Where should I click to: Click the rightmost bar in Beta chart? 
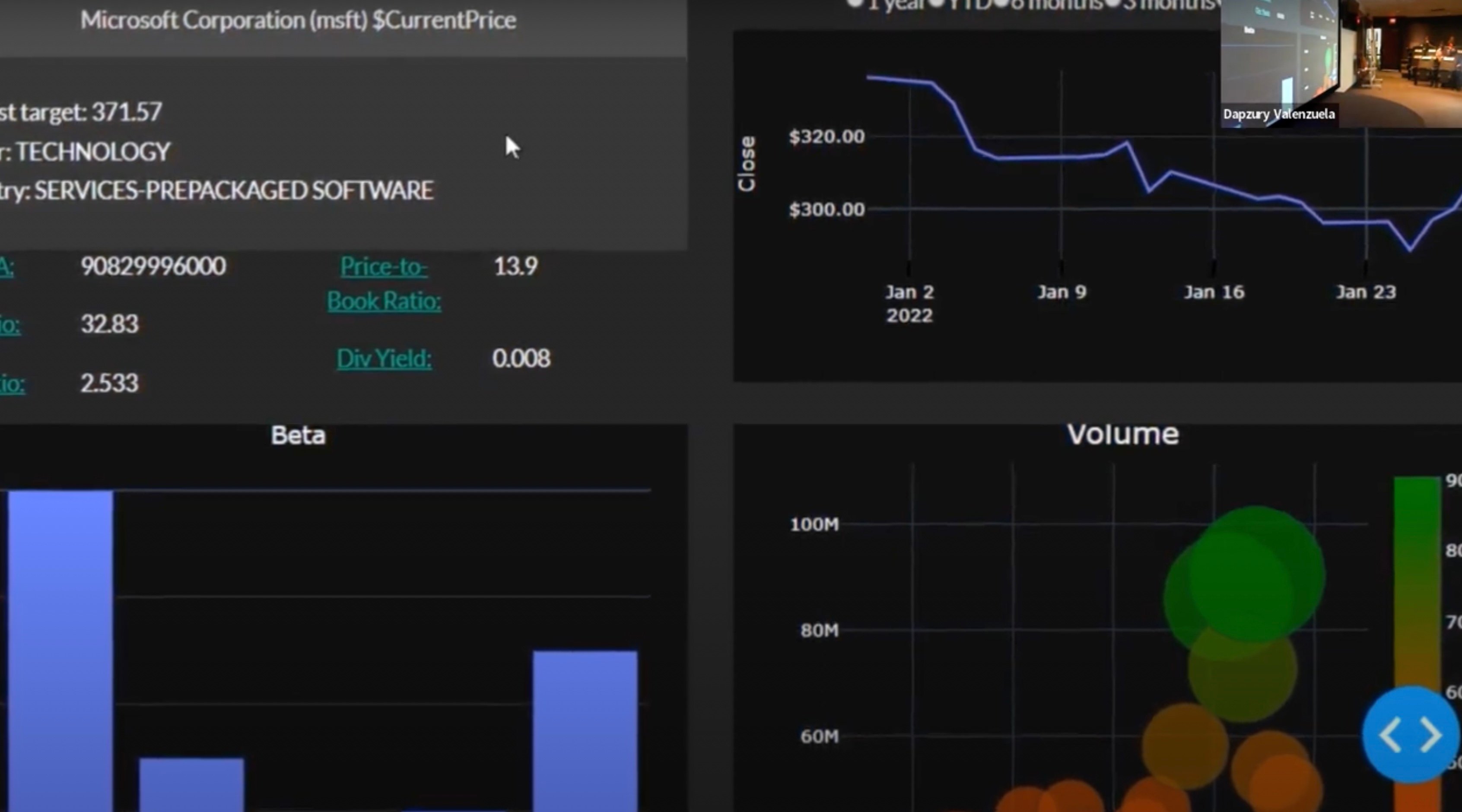(585, 731)
